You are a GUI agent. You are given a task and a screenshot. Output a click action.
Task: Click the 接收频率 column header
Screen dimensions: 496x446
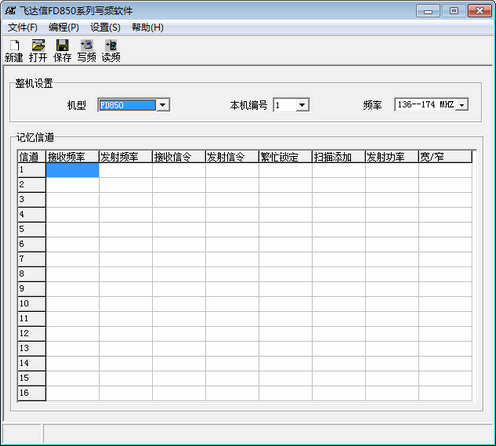[x=72, y=157]
